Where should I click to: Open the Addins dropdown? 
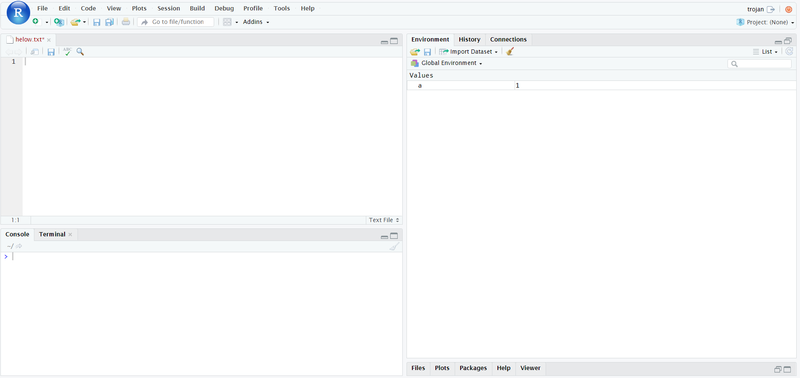pyautogui.click(x=256, y=22)
